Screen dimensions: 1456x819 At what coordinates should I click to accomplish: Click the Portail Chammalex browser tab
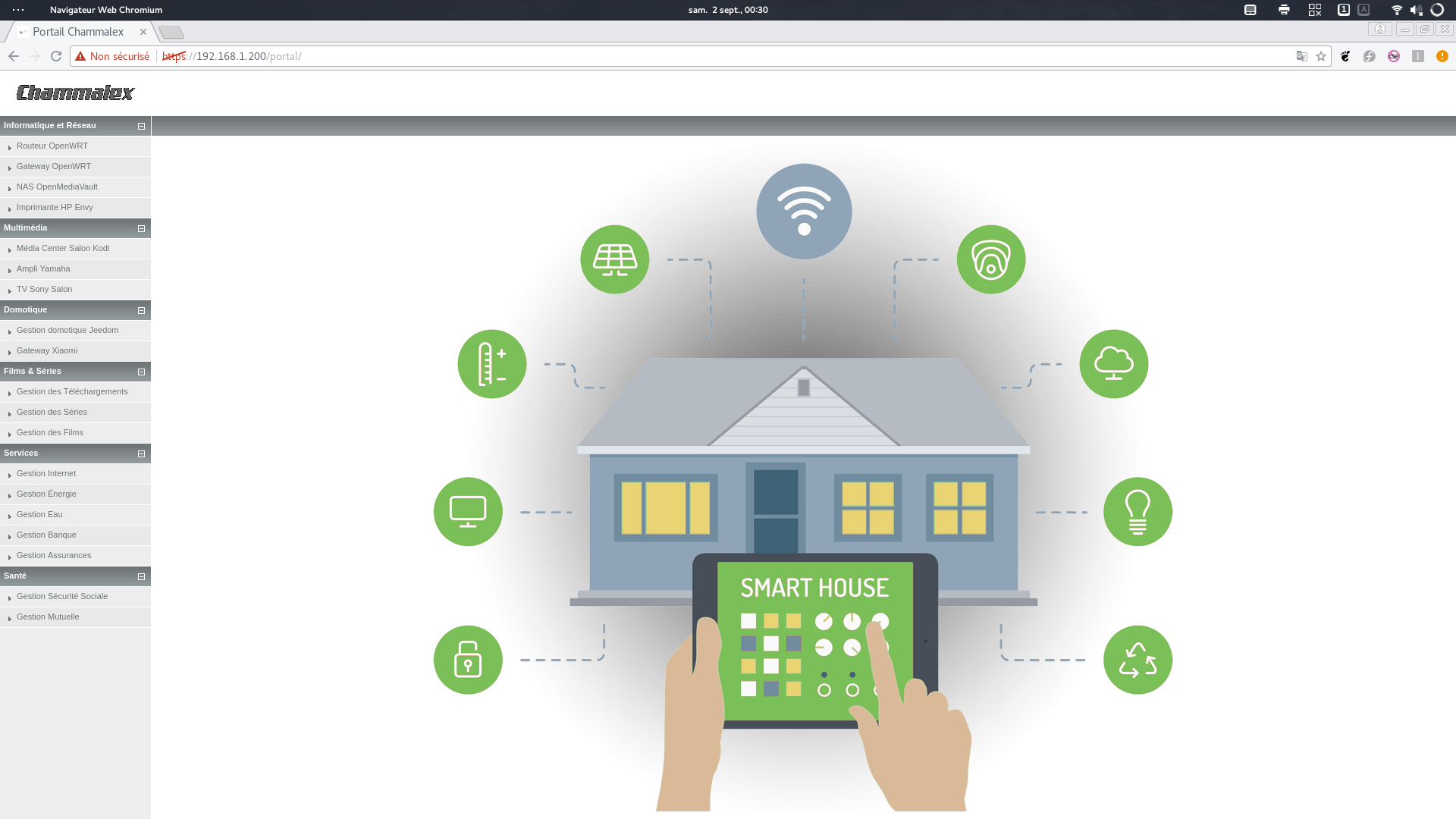(x=78, y=32)
